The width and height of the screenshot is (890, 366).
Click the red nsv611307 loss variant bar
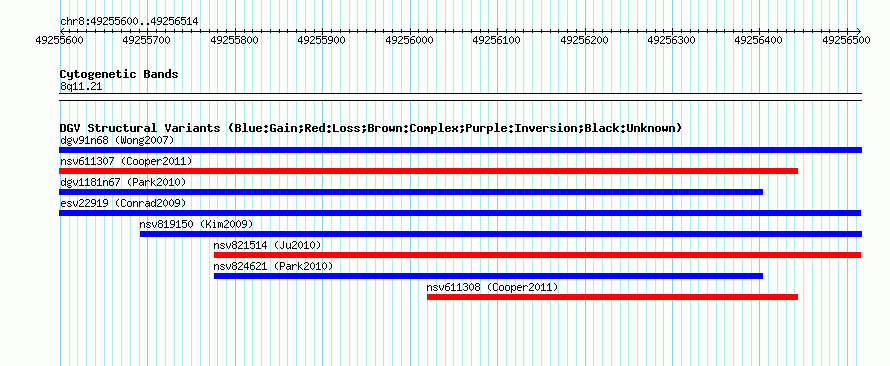click(429, 171)
